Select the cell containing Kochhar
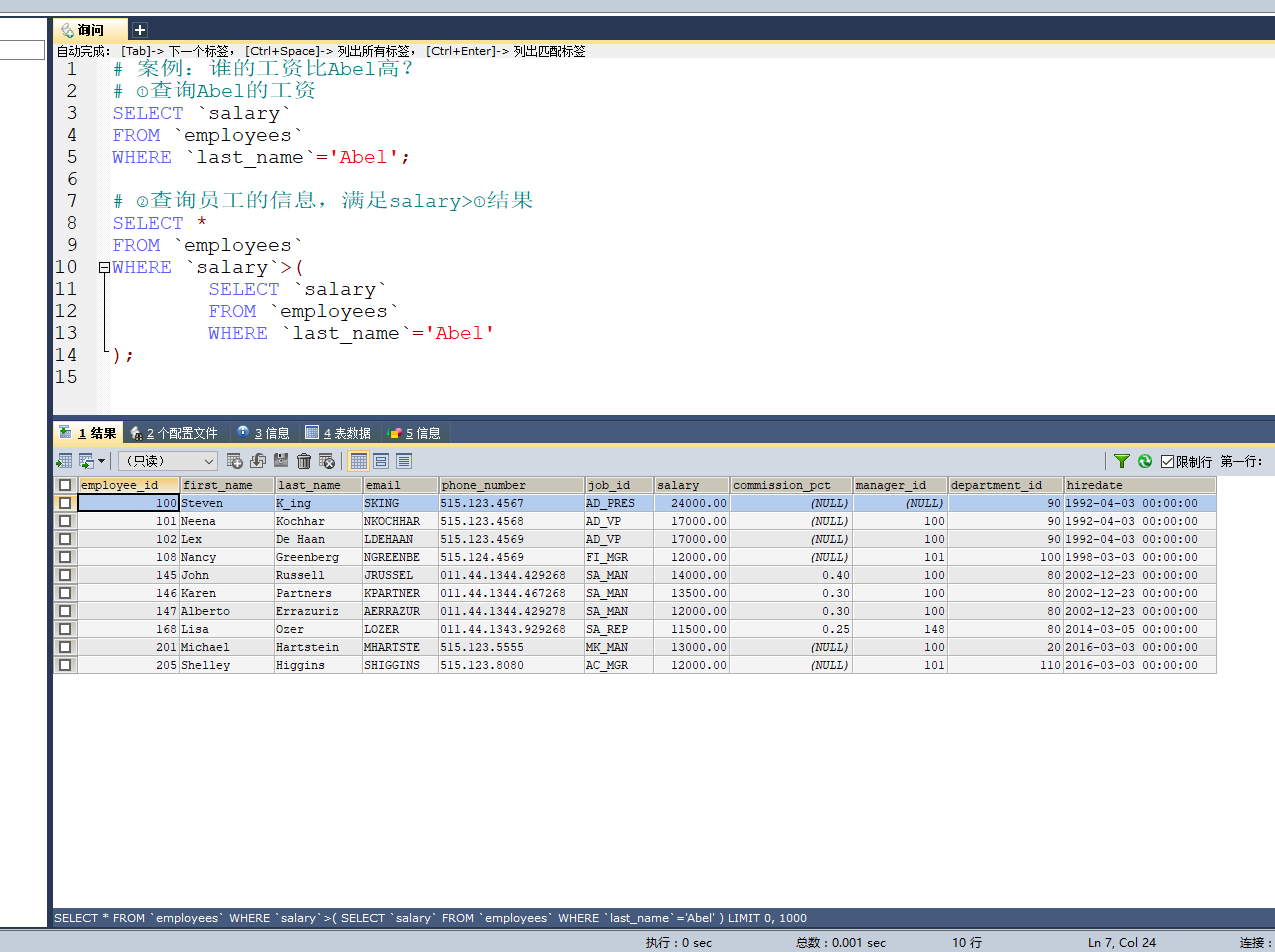The image size is (1275, 952). pyautogui.click(x=318, y=521)
